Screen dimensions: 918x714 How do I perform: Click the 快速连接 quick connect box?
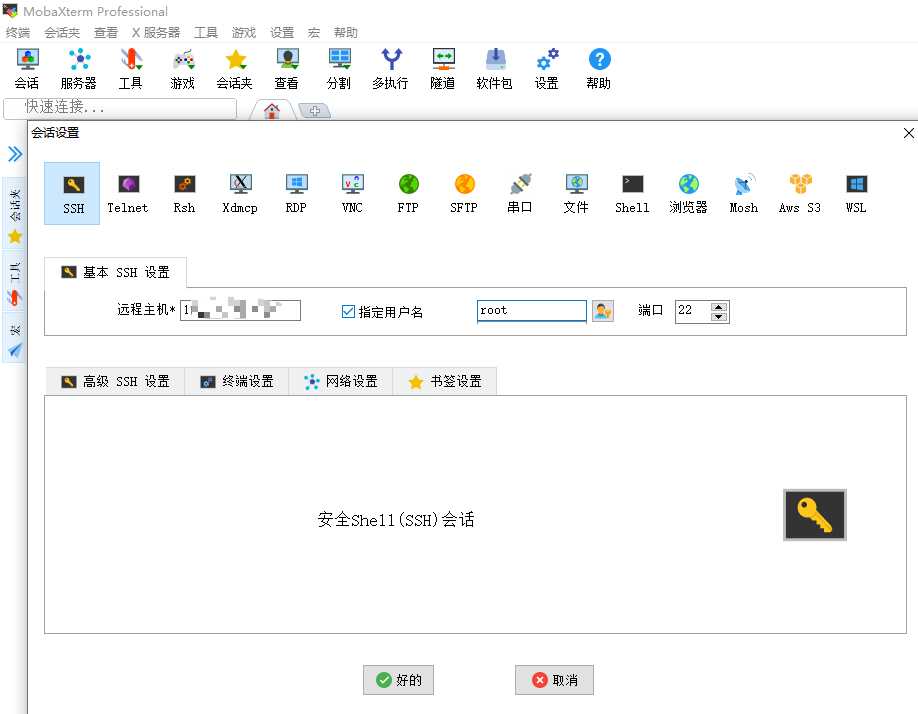[120, 108]
